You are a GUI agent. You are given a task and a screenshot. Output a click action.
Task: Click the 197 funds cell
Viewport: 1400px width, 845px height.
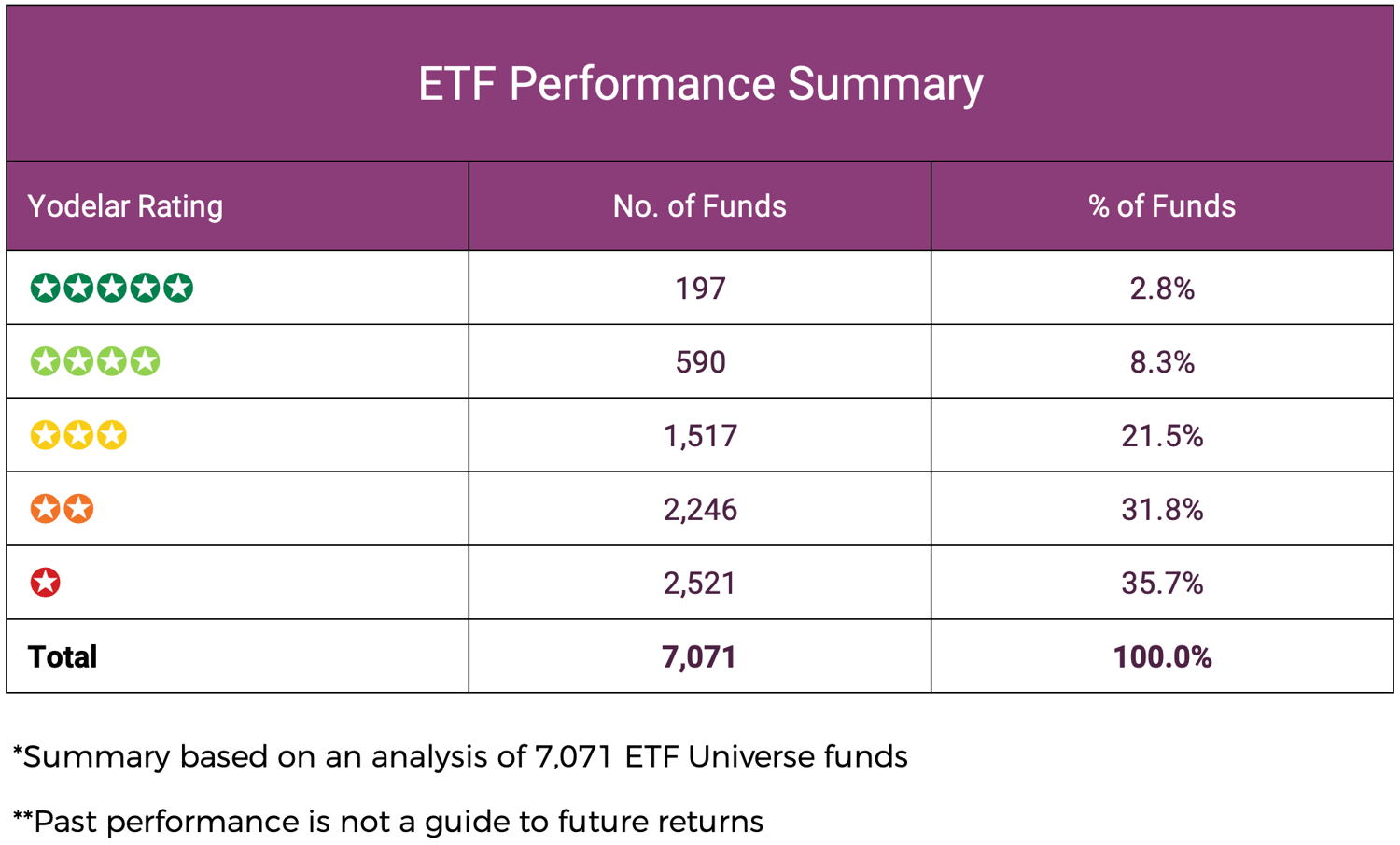point(700,289)
